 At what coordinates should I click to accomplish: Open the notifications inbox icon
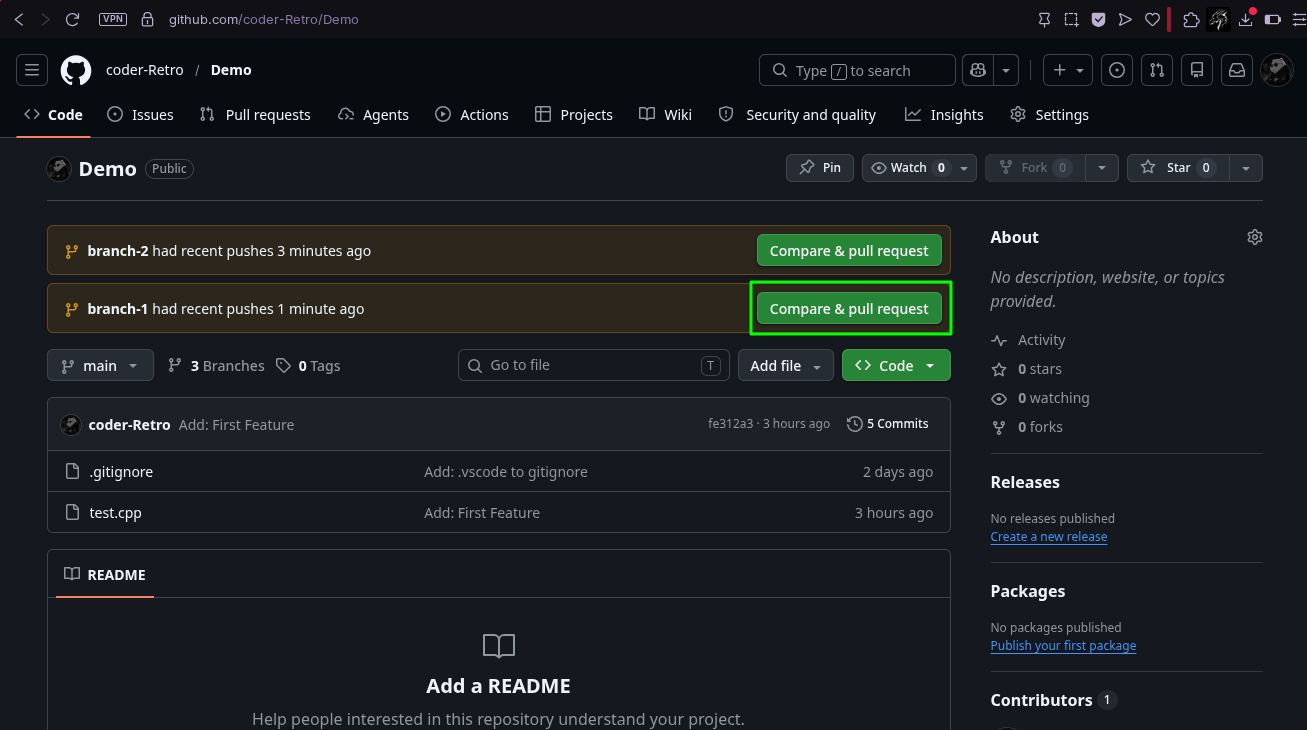pos(1237,70)
